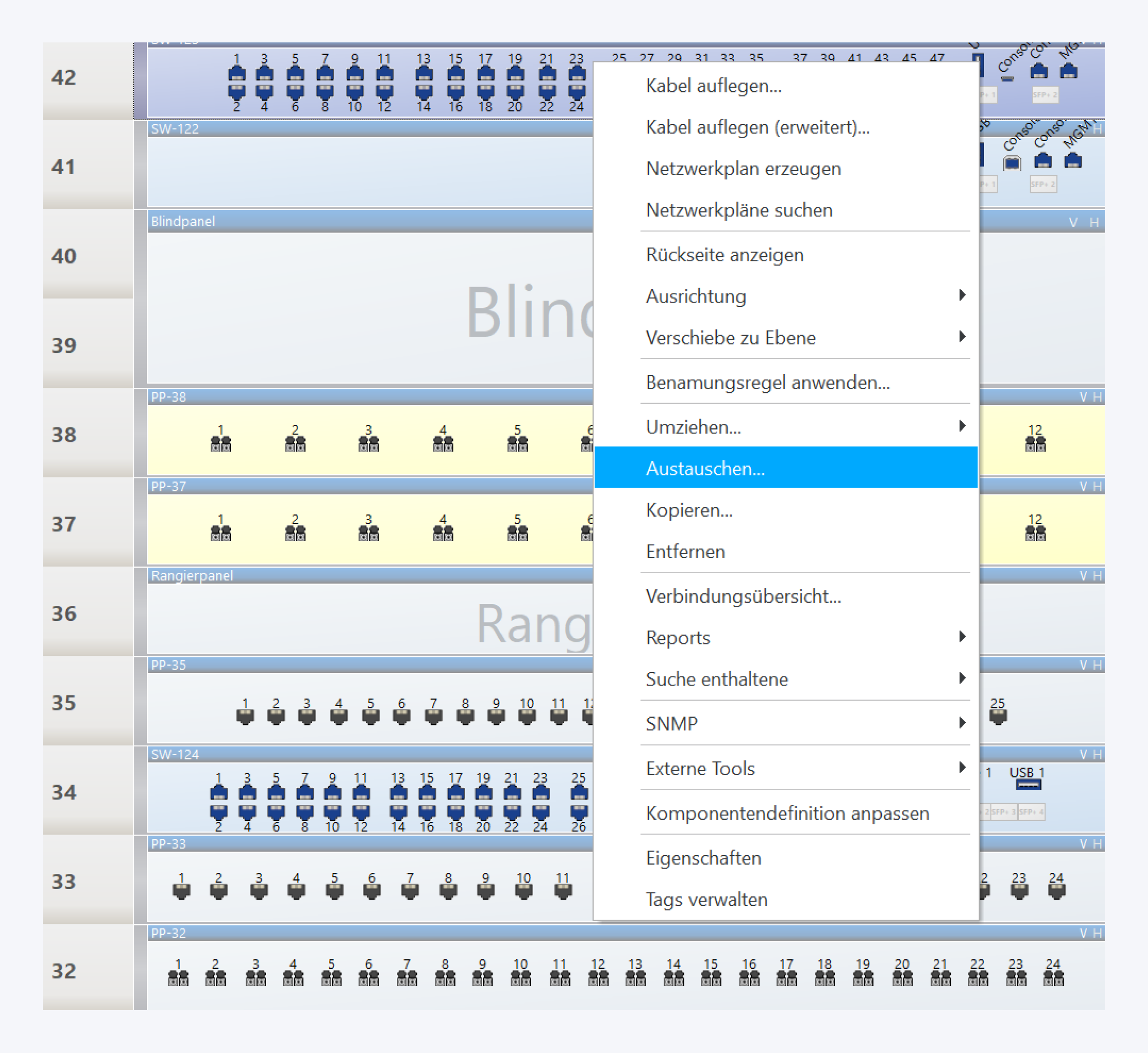Click port 13 on PP-32 panel
Image resolution: width=1148 pixels, height=1053 pixels.
pyautogui.click(x=635, y=977)
